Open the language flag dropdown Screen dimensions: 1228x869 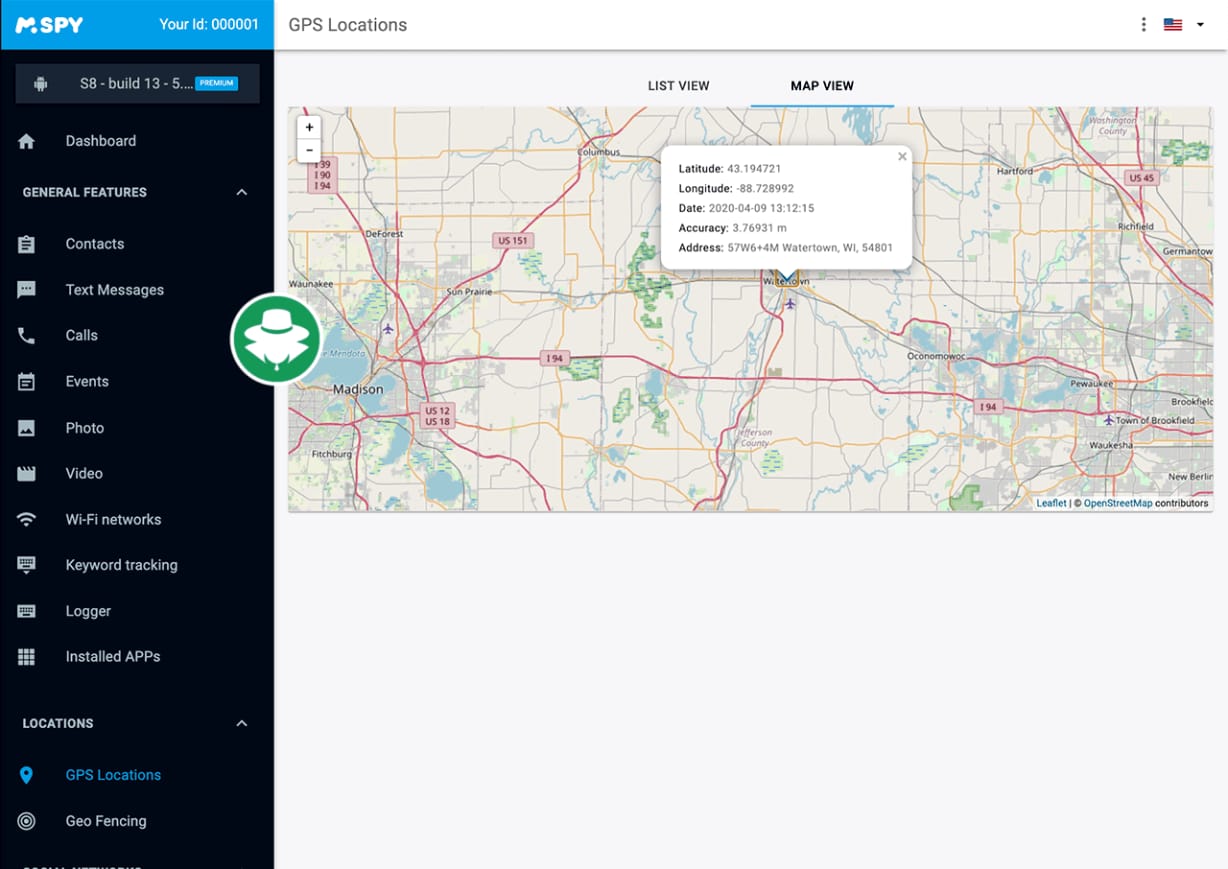point(1183,25)
